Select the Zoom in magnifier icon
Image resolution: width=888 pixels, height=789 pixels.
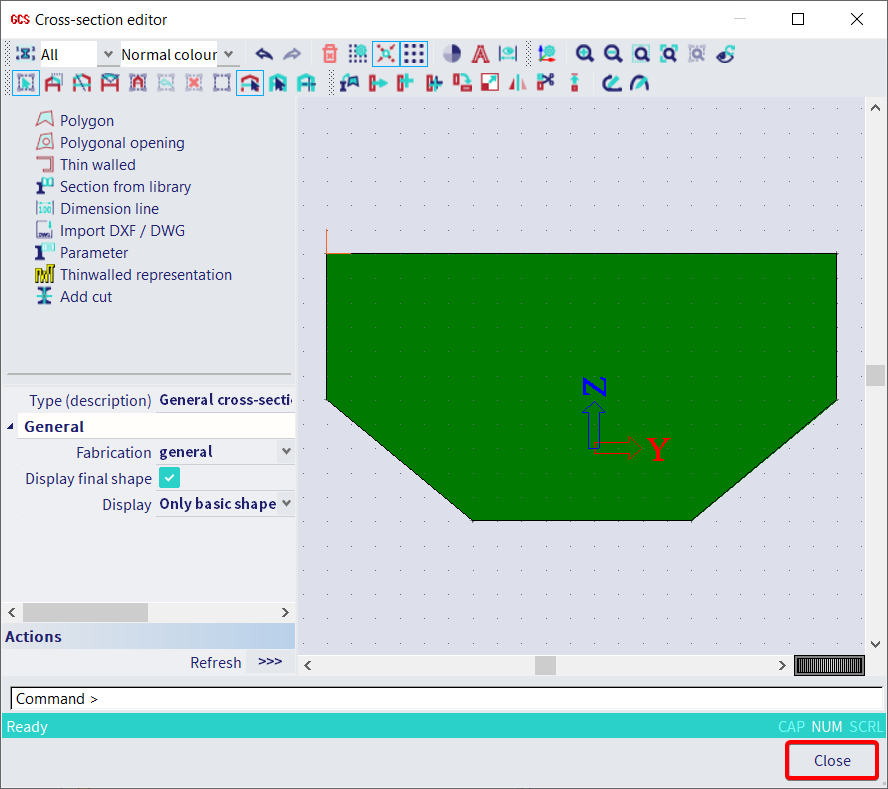click(584, 54)
